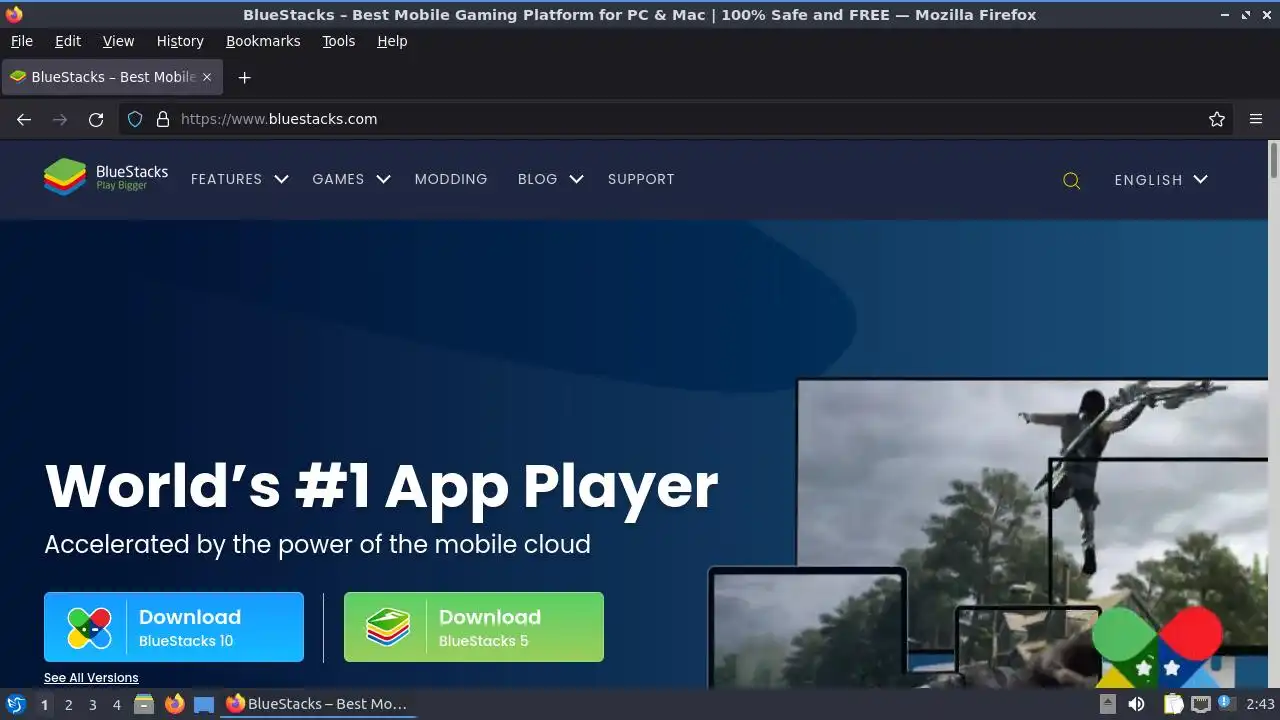
Task: Open the network tray icon
Action: pos(1200,704)
